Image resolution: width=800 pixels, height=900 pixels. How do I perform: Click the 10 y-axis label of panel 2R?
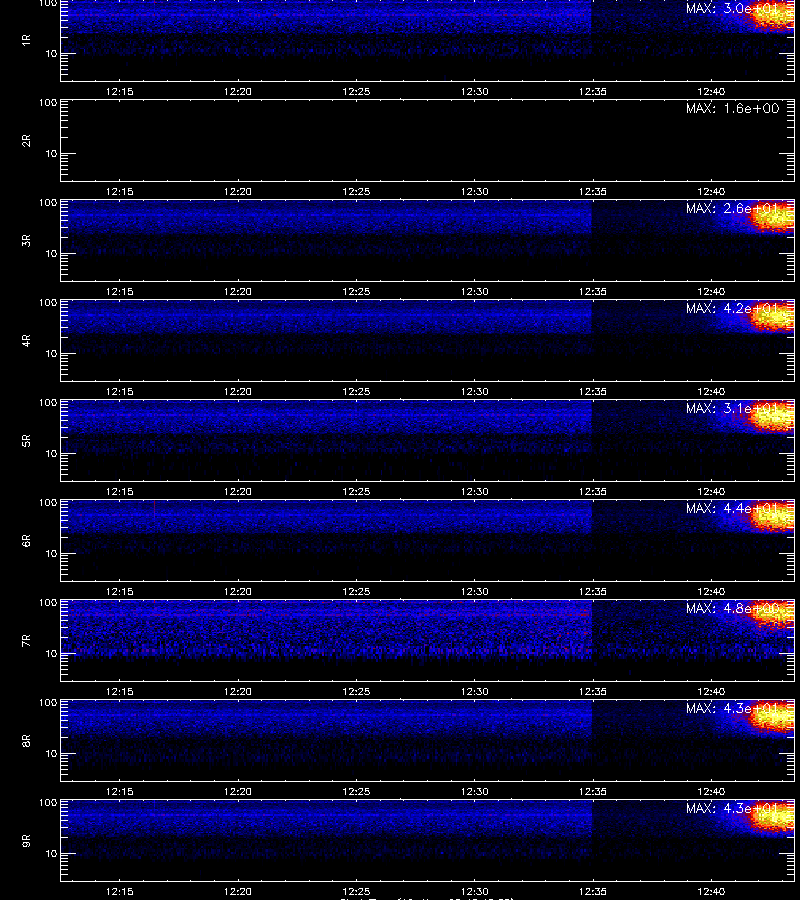click(52, 154)
